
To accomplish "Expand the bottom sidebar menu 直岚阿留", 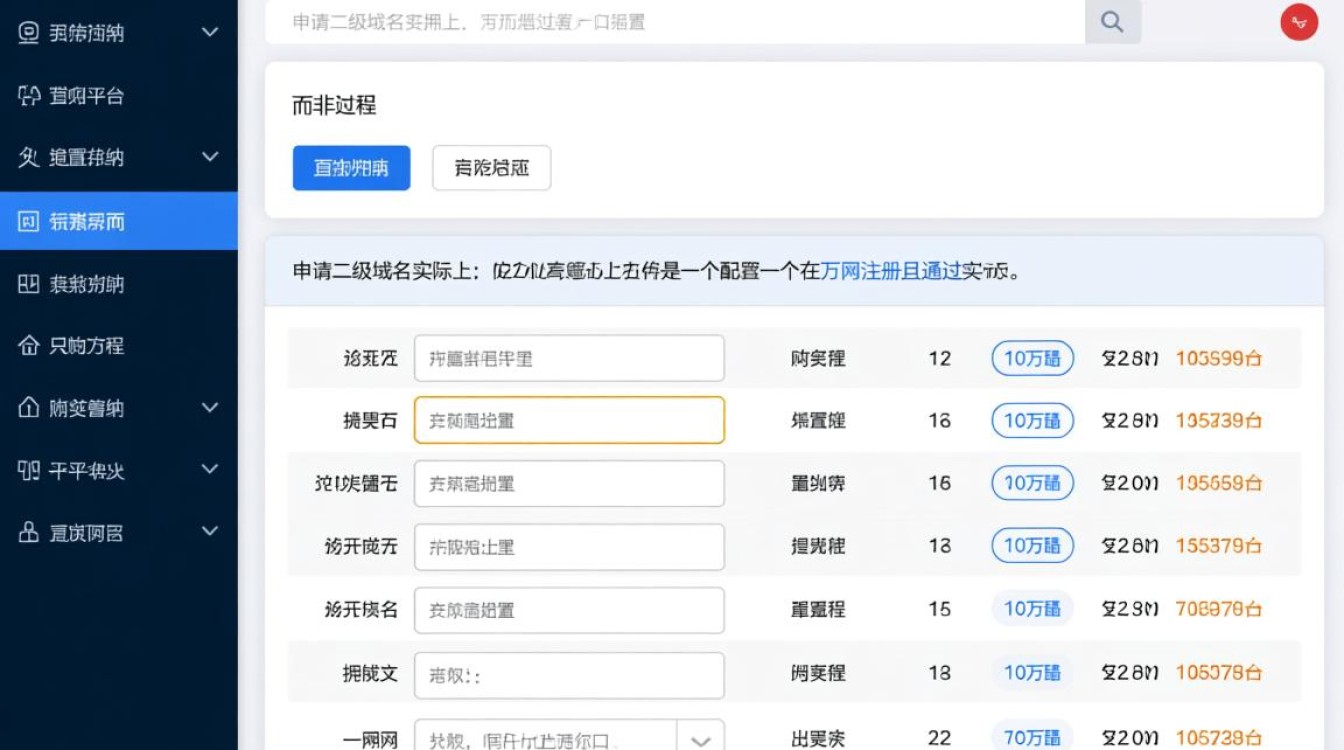I will click(x=209, y=532).
